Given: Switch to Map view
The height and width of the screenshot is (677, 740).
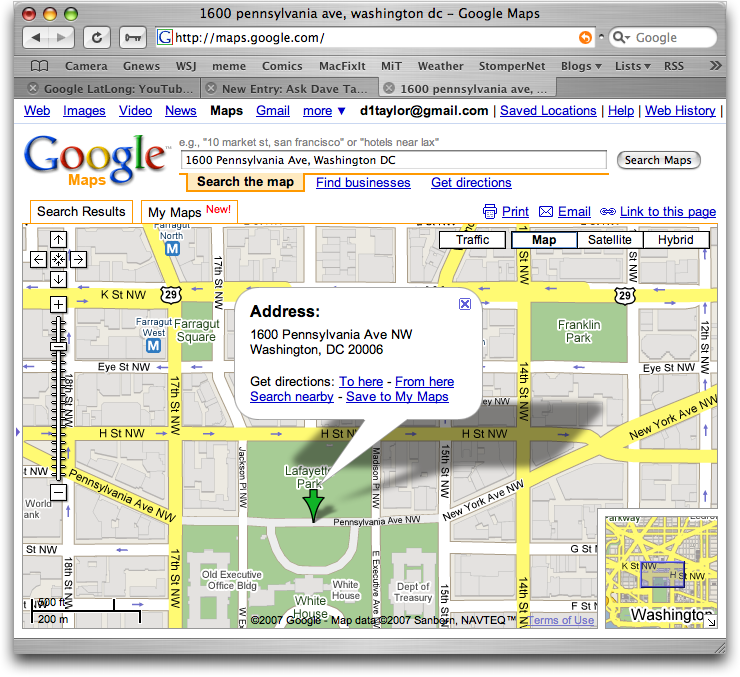Looking at the screenshot, I should coord(544,240).
